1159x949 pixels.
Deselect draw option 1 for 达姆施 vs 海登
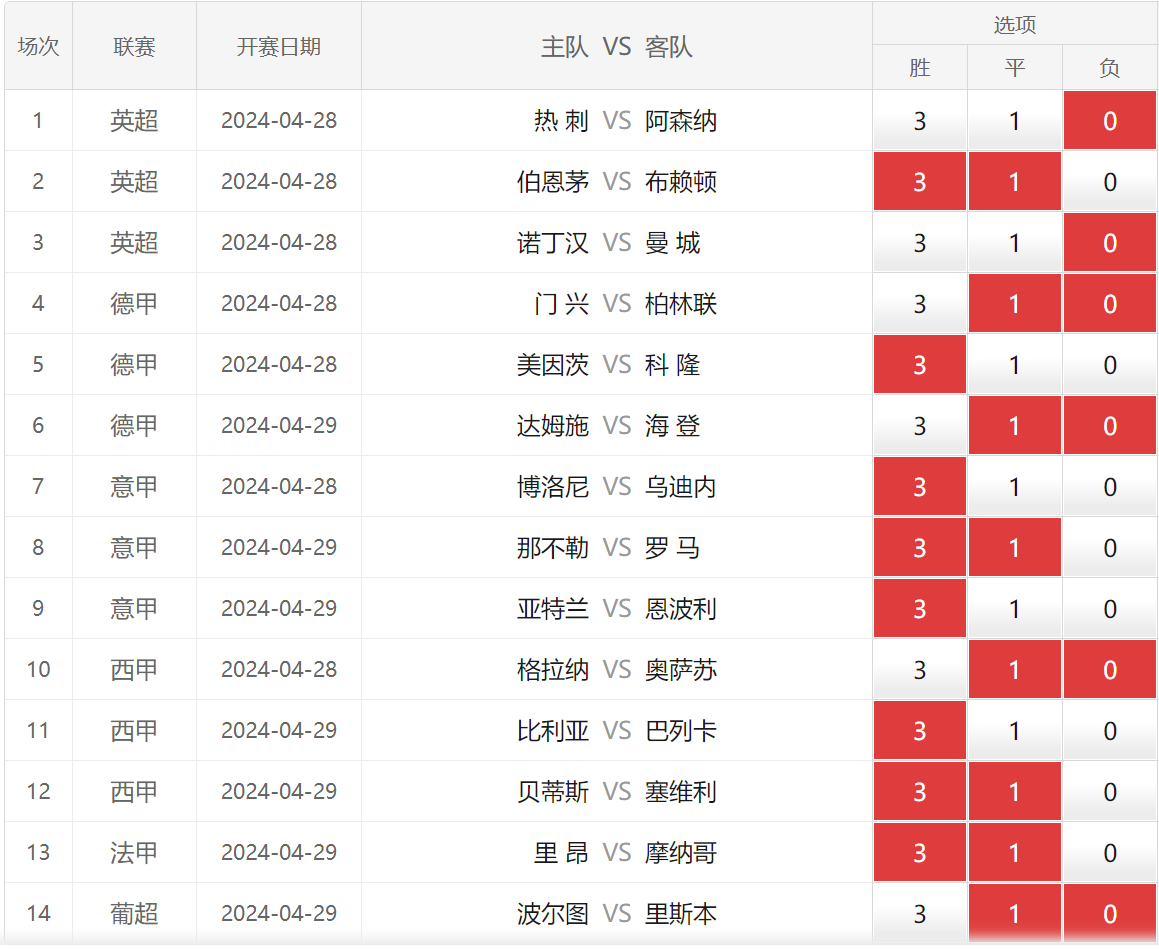[x=1015, y=426]
